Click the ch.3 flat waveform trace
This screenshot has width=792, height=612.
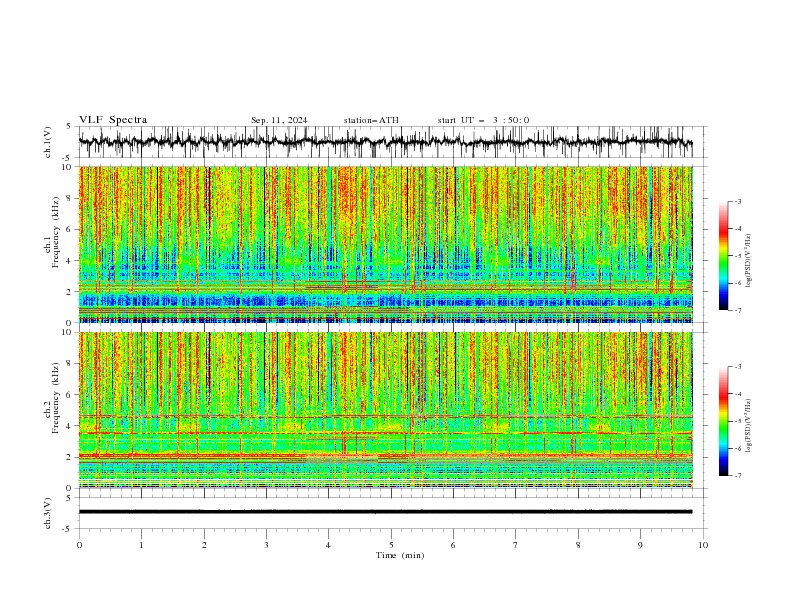point(385,512)
